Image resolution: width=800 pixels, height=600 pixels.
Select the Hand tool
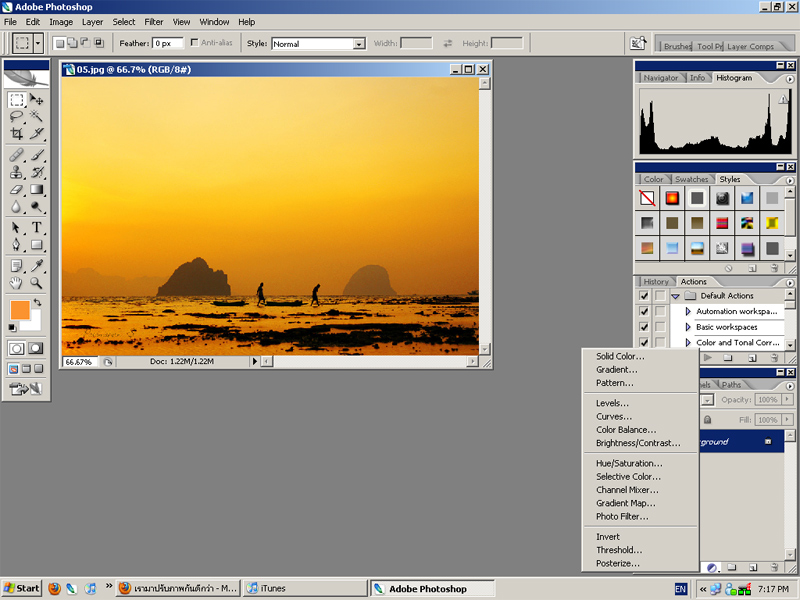click(16, 283)
